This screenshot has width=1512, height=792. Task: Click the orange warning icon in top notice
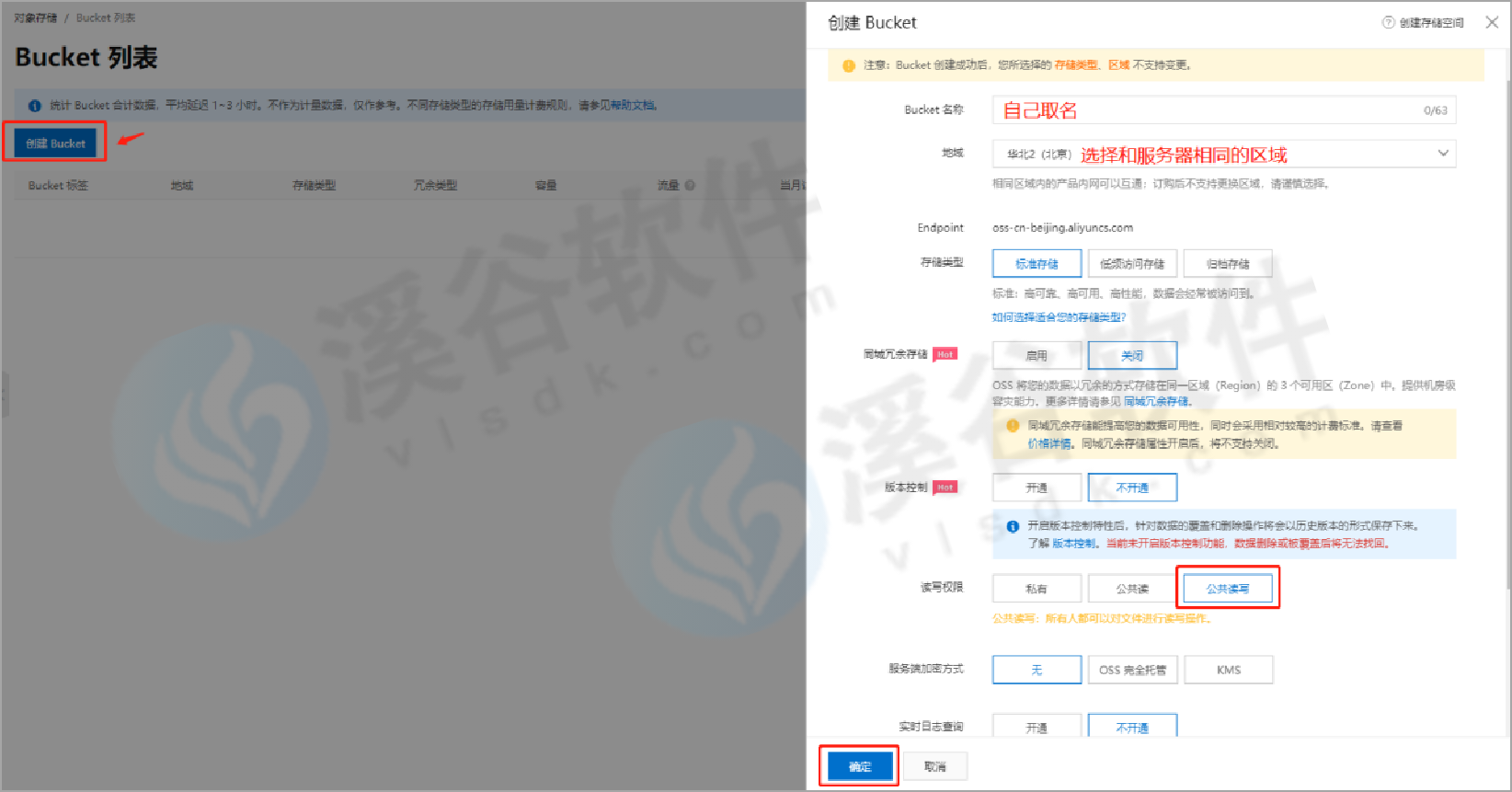pos(848,65)
